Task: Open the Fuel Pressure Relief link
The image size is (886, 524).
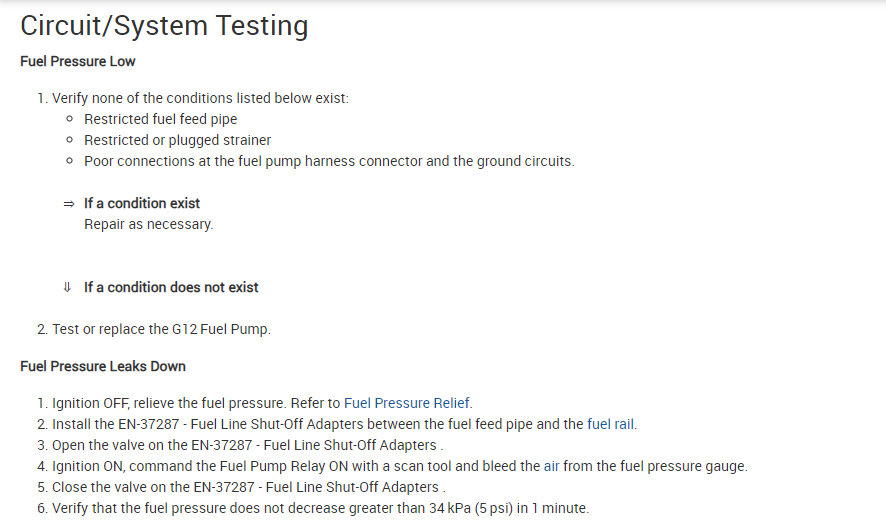Action: coord(407,403)
